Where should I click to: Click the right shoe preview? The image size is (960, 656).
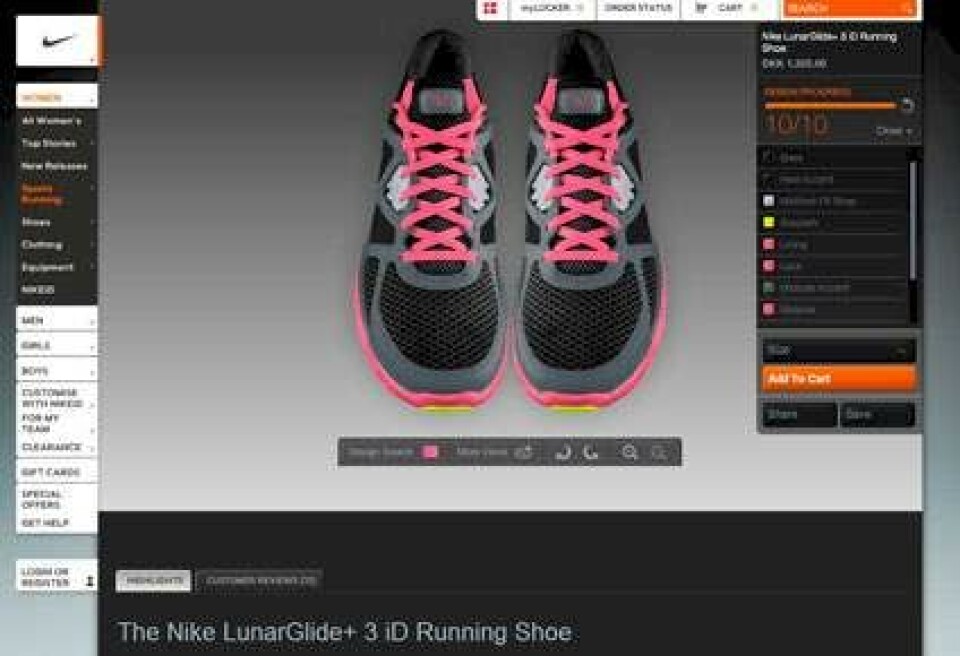[589, 221]
